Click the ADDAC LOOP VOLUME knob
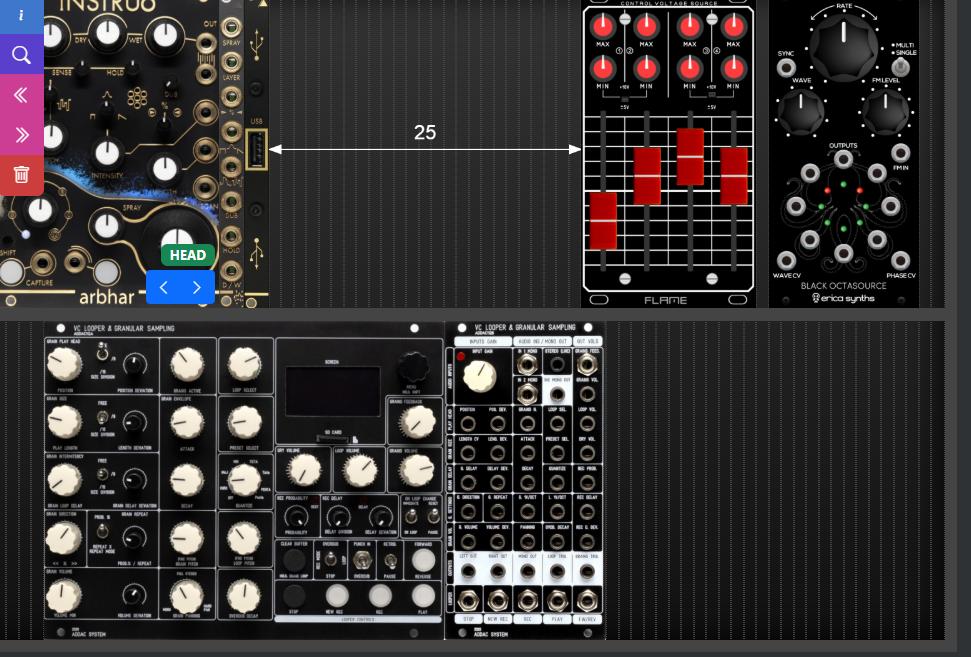Image resolution: width=971 pixels, height=657 pixels. [x=360, y=471]
